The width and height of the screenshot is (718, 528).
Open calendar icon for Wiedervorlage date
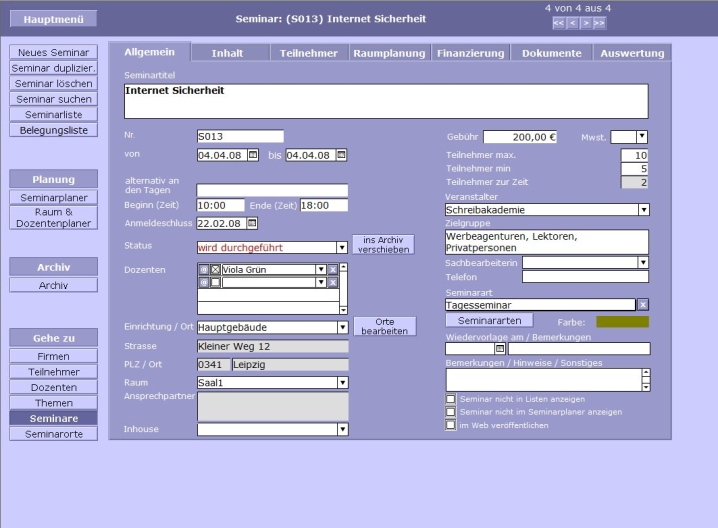coord(500,349)
